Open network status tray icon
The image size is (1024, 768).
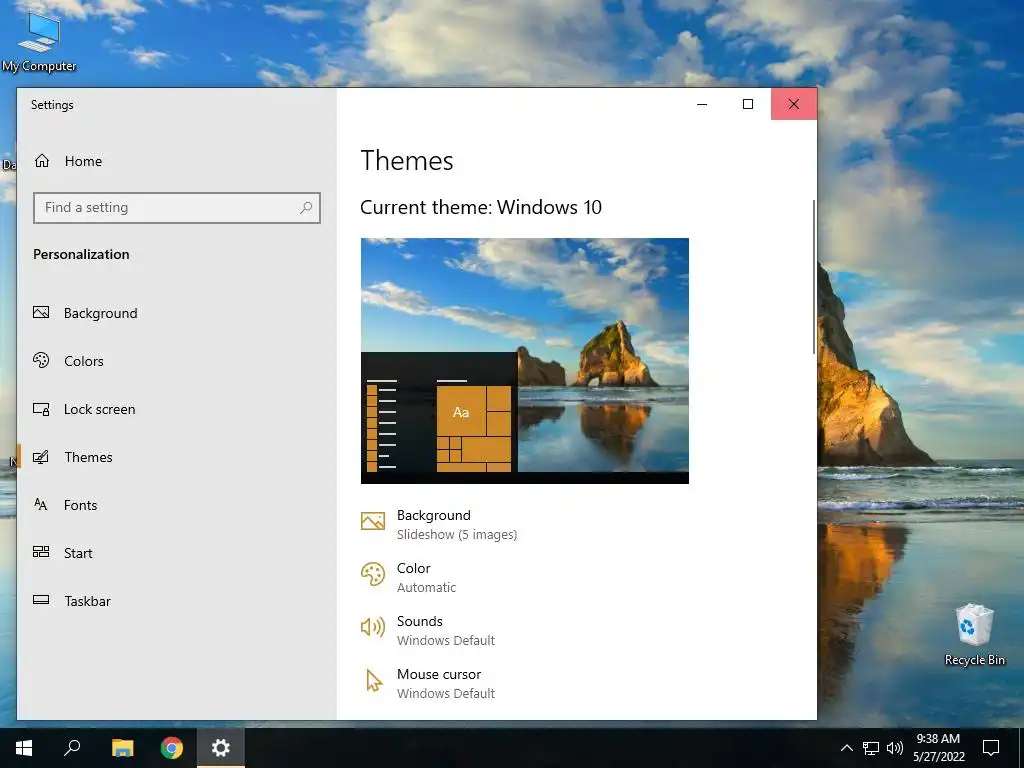pos(871,748)
